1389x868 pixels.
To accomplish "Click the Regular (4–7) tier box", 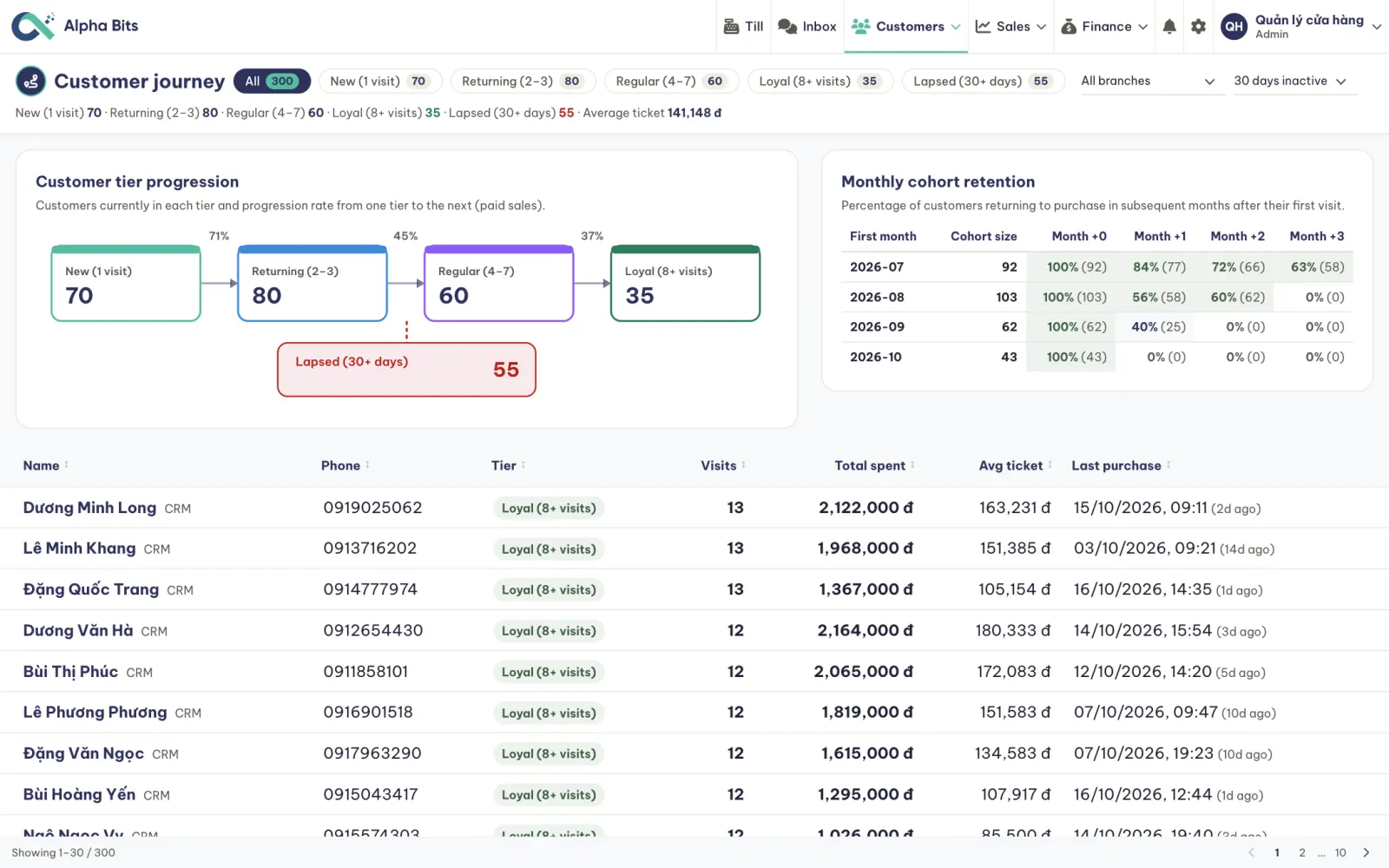I will 499,283.
